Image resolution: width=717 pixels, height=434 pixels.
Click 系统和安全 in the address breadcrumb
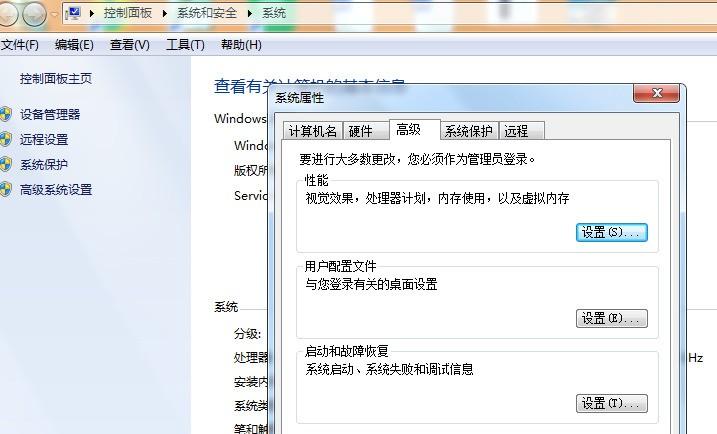point(207,13)
